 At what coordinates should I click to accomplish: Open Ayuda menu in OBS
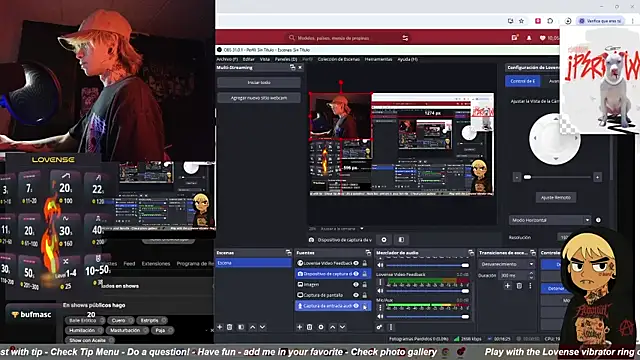407,59
